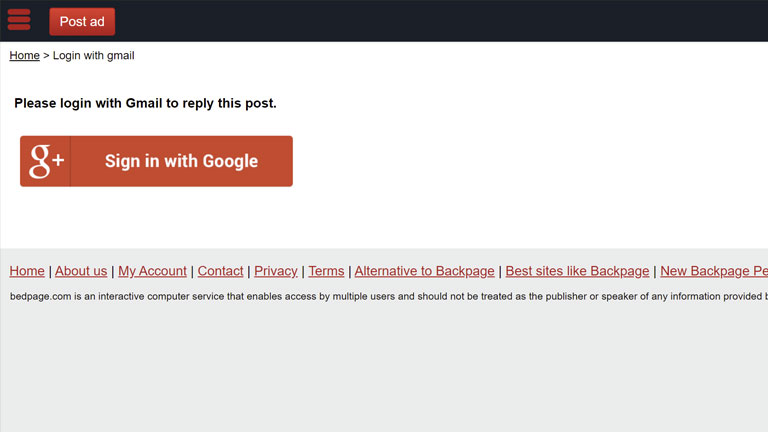Click blank gray area below the disclaimer
768x432 pixels.
pos(384,370)
